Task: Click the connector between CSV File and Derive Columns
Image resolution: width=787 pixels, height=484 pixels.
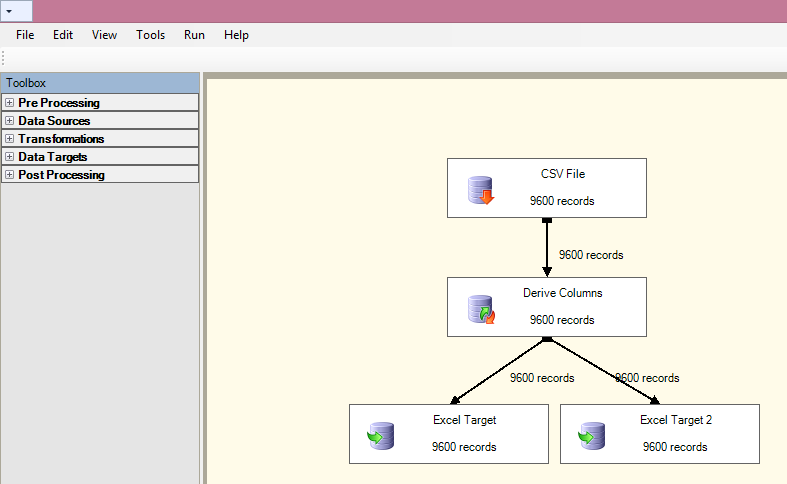Action: pyautogui.click(x=547, y=248)
